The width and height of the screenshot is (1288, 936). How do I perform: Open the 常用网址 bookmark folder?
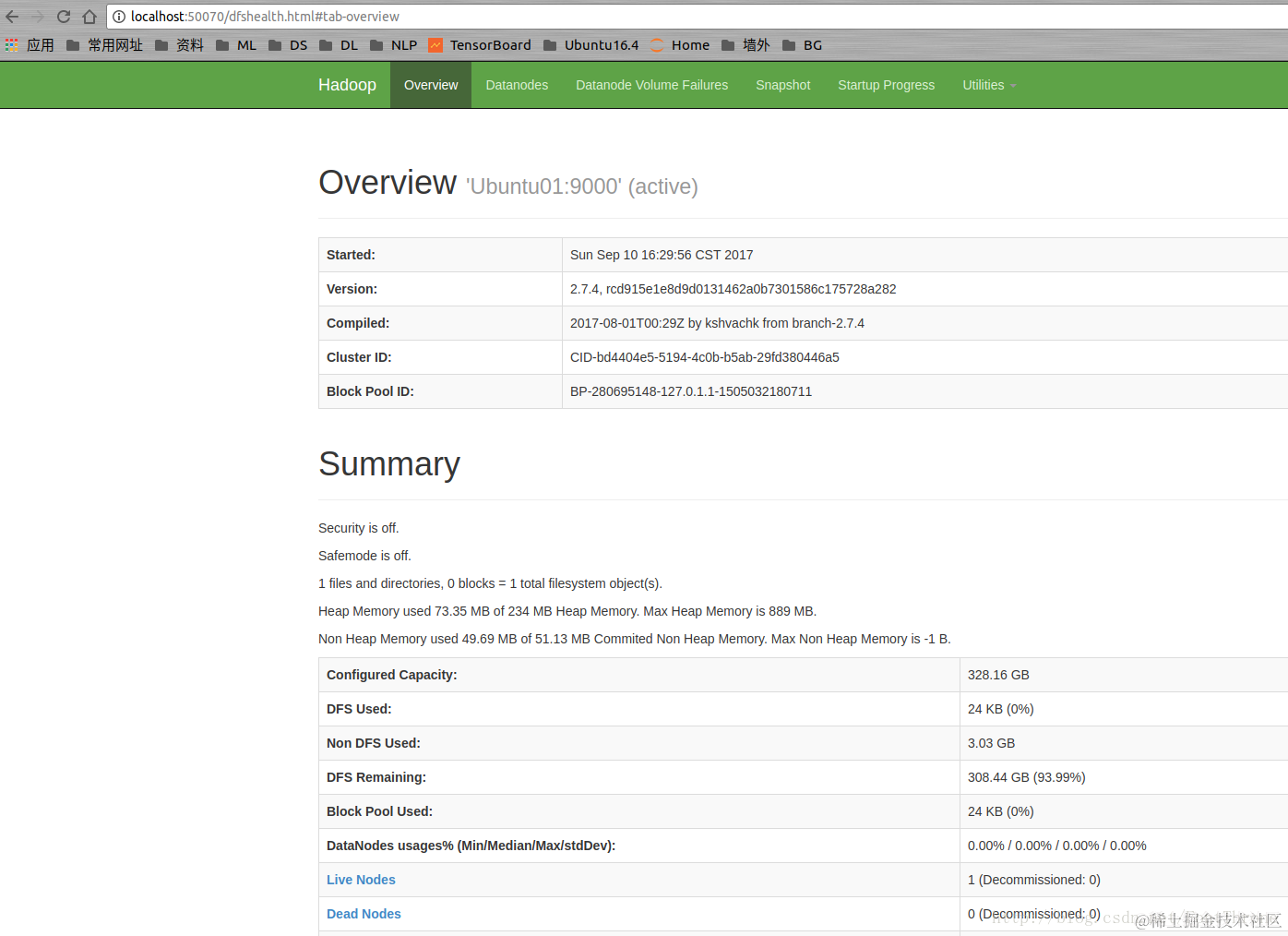coord(105,45)
